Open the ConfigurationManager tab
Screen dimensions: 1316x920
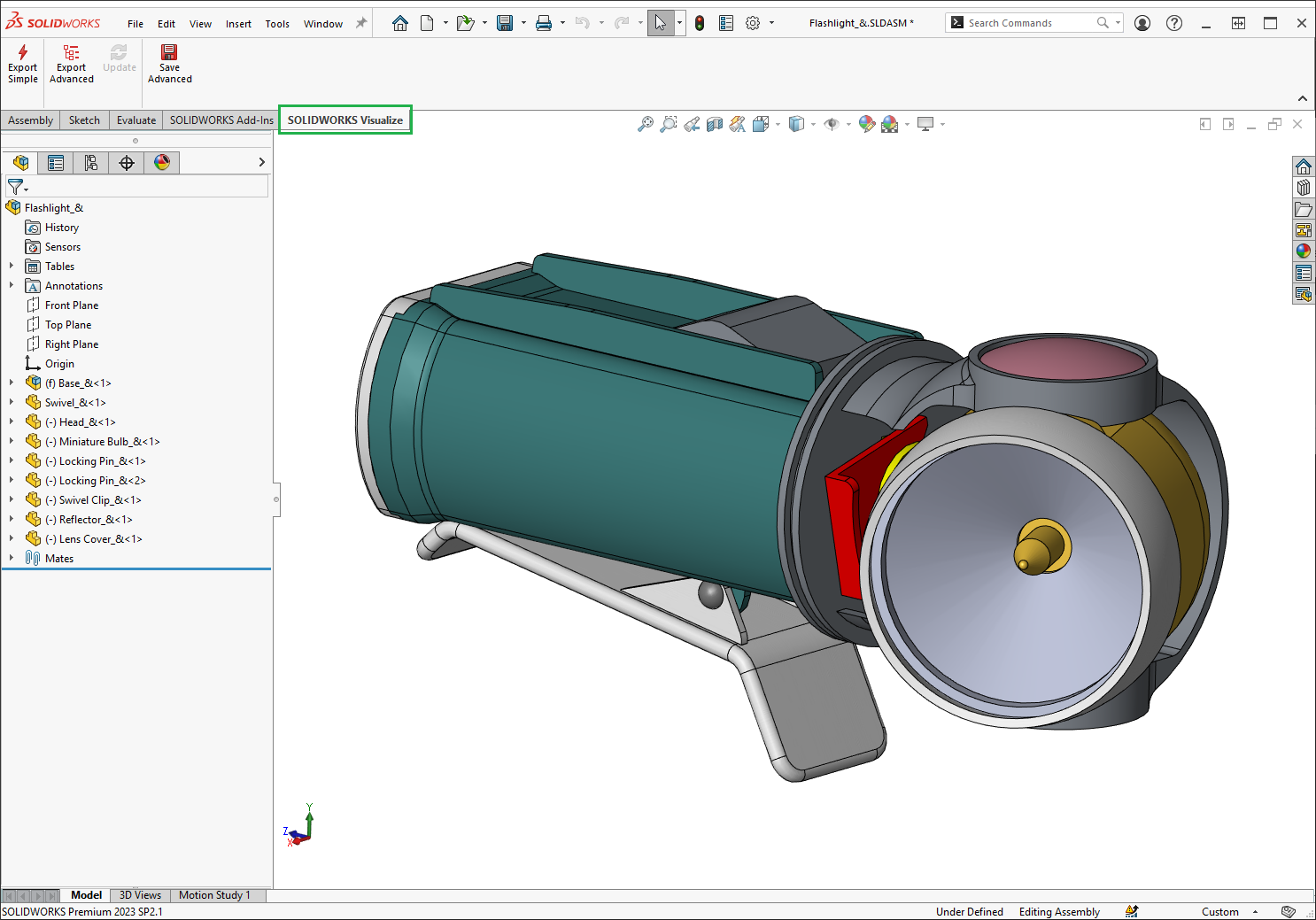coord(91,162)
